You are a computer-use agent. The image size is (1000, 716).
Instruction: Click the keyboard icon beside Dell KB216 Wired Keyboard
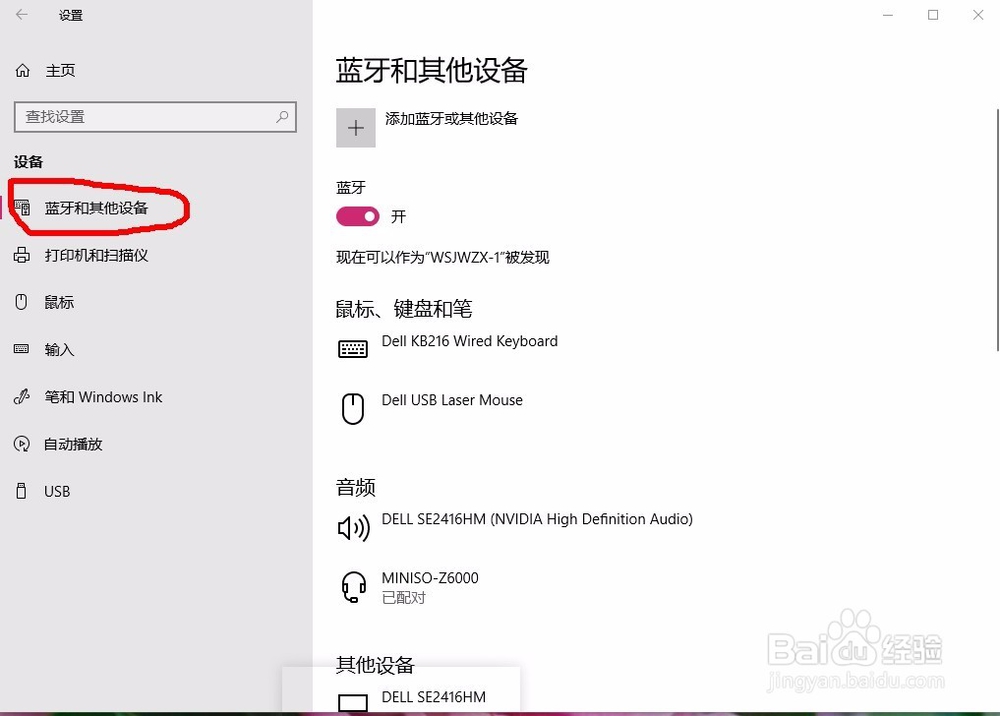353,347
